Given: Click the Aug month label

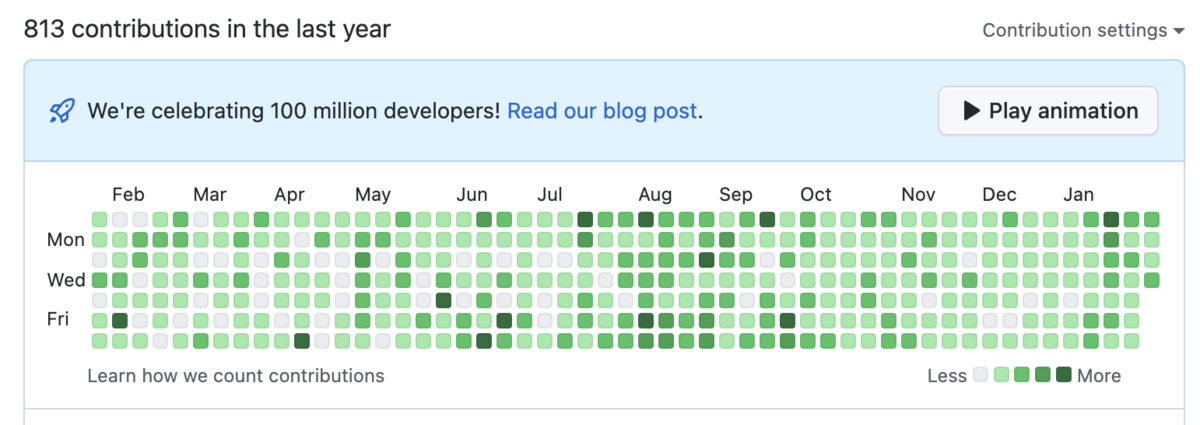Looking at the screenshot, I should point(656,194).
